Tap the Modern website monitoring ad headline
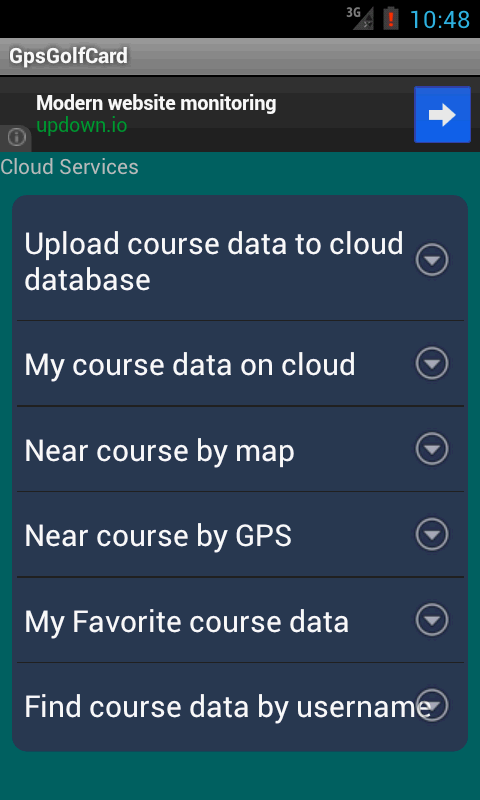480x800 pixels. (x=156, y=104)
